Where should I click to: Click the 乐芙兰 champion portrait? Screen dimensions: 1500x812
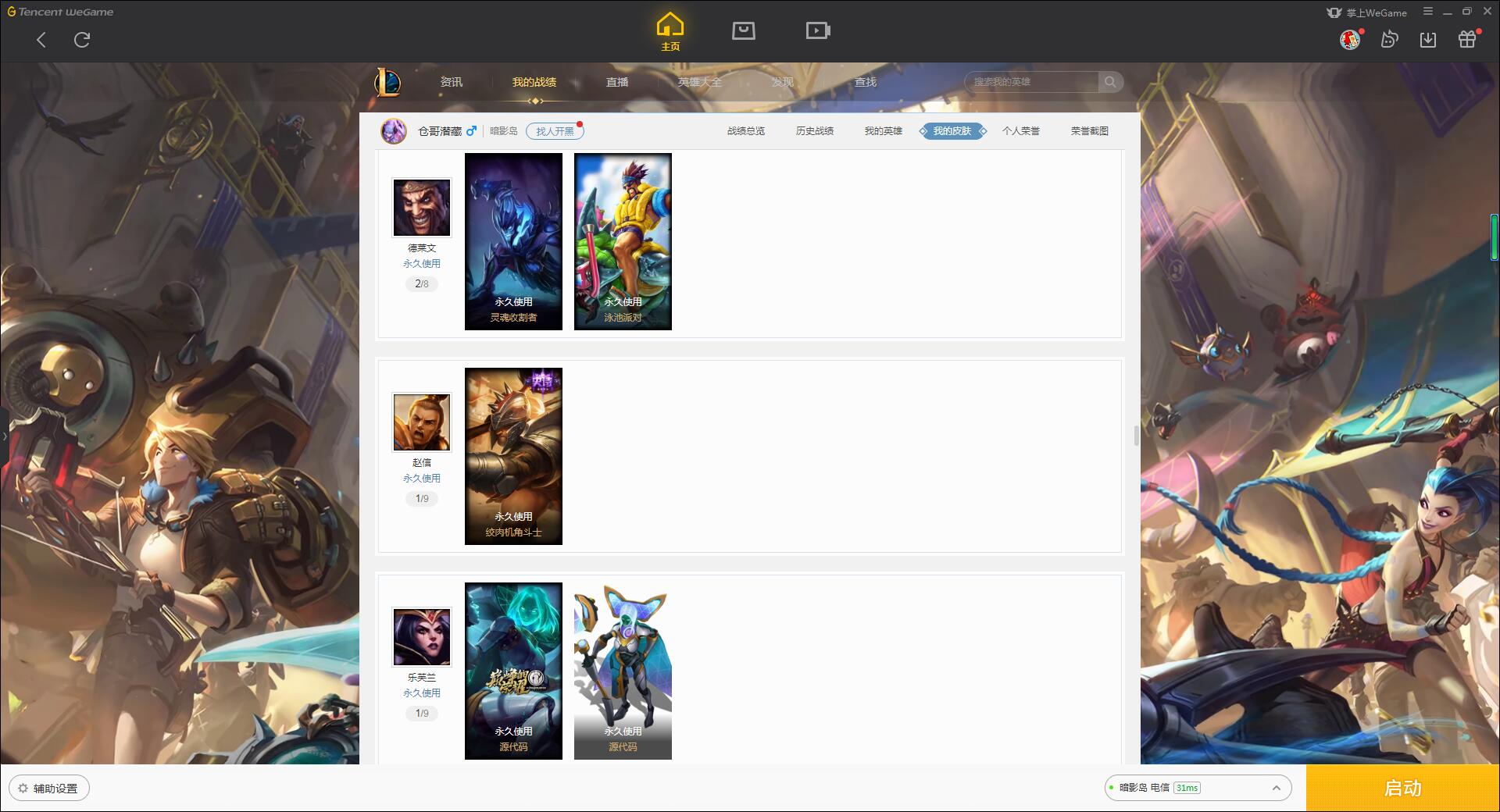[422, 637]
